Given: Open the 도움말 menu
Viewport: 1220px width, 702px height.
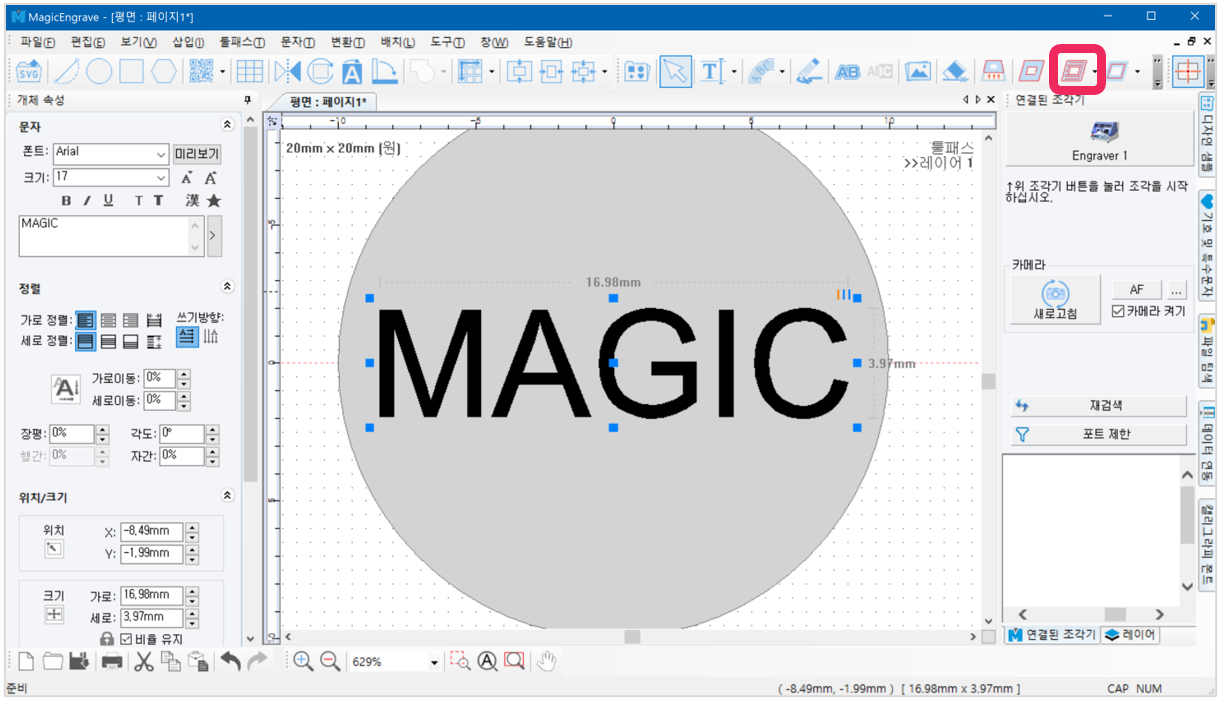Looking at the screenshot, I should pyautogui.click(x=548, y=42).
